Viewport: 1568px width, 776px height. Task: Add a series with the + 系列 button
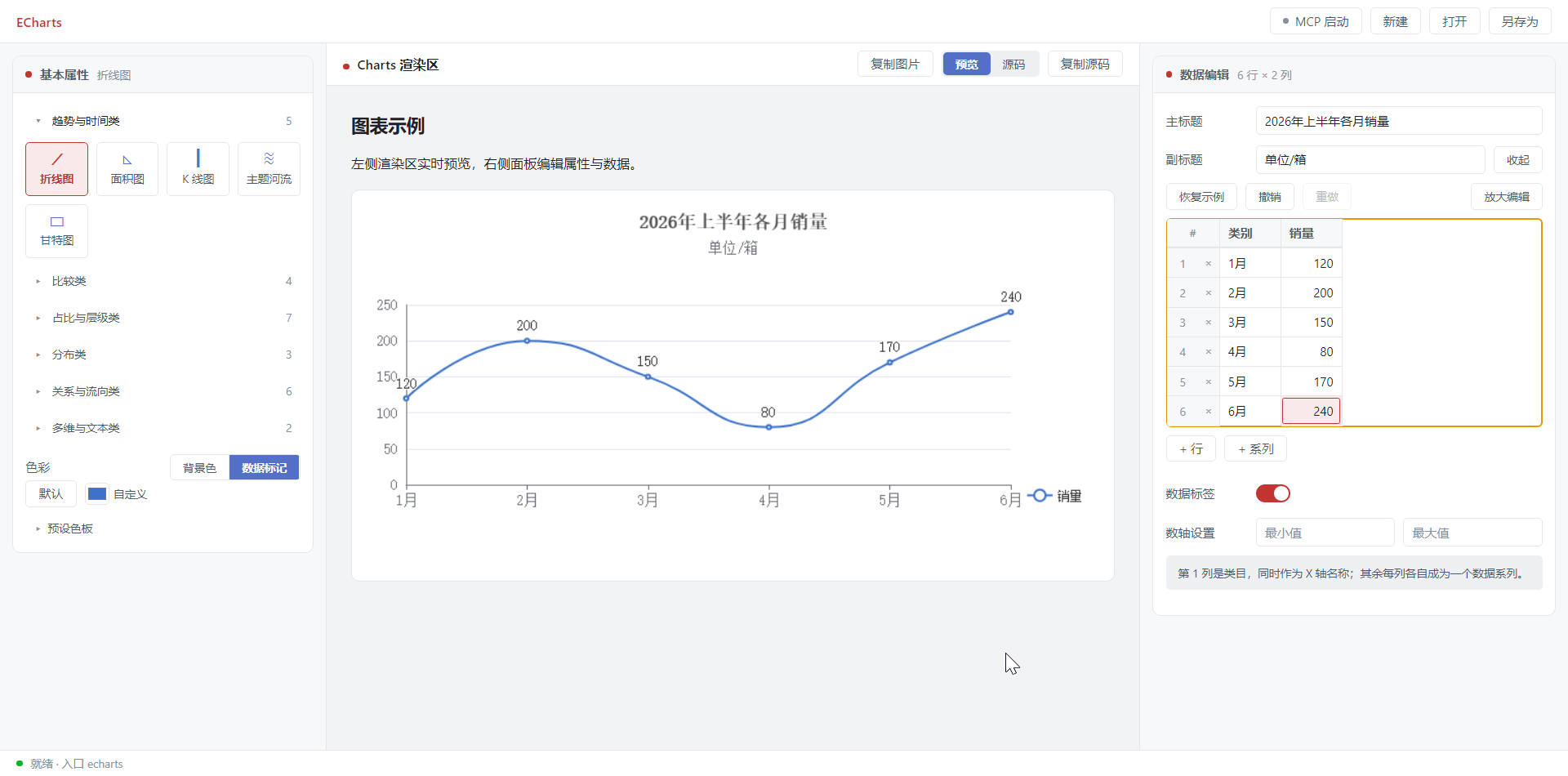click(x=1255, y=448)
